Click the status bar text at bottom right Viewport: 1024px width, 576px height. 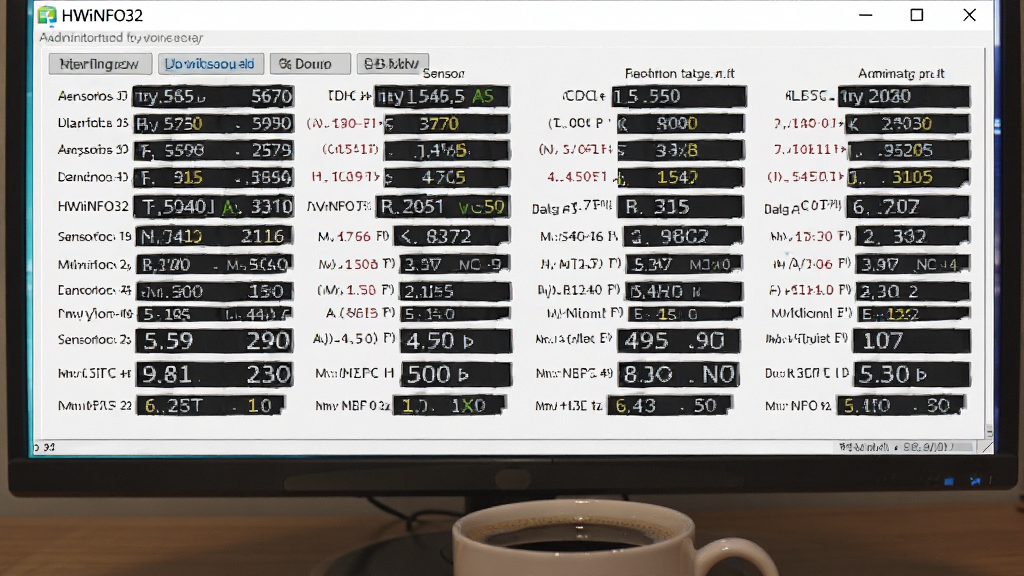coord(896,447)
